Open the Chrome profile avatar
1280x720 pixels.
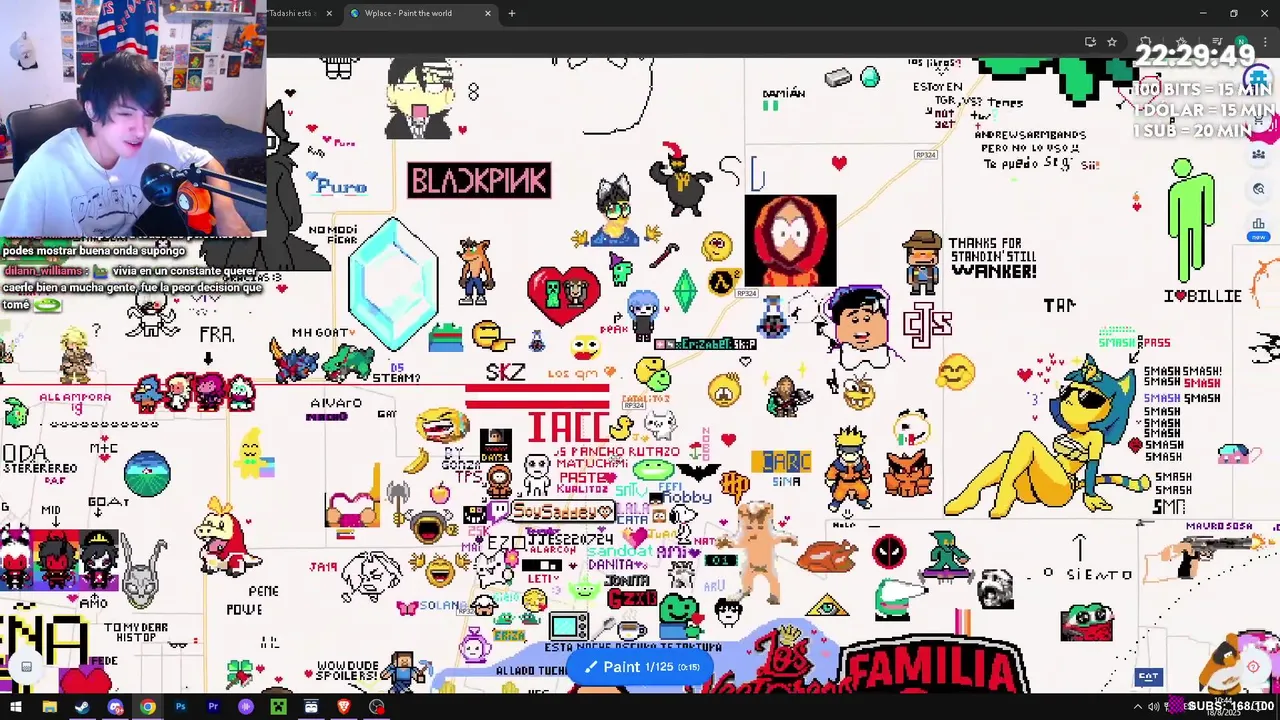pos(1241,42)
